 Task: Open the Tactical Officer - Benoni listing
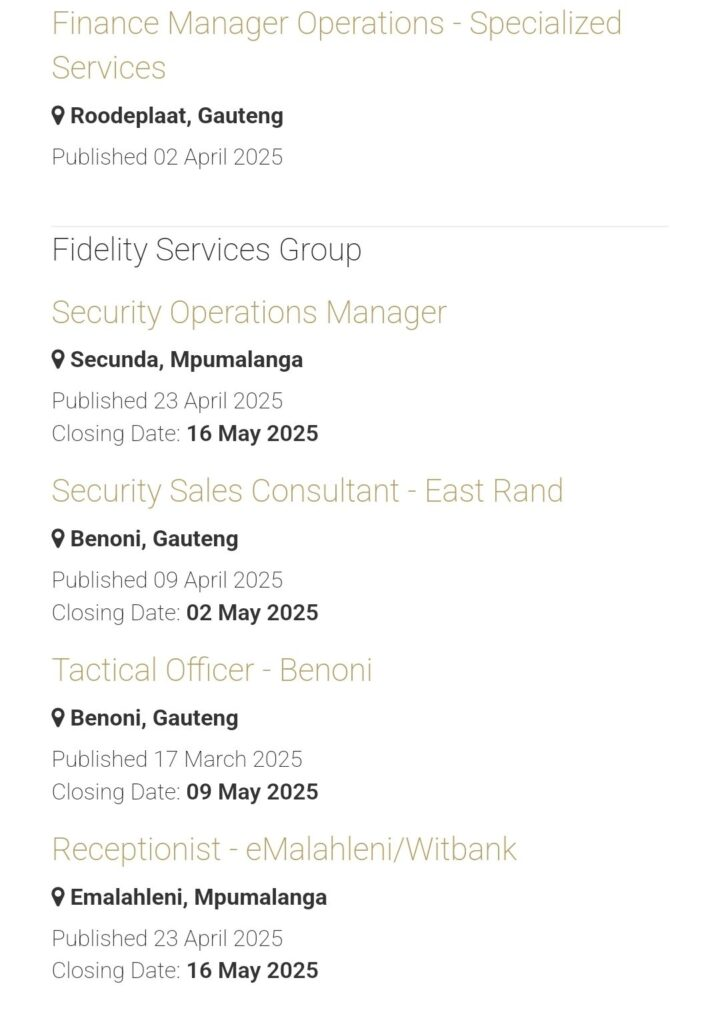click(x=212, y=670)
